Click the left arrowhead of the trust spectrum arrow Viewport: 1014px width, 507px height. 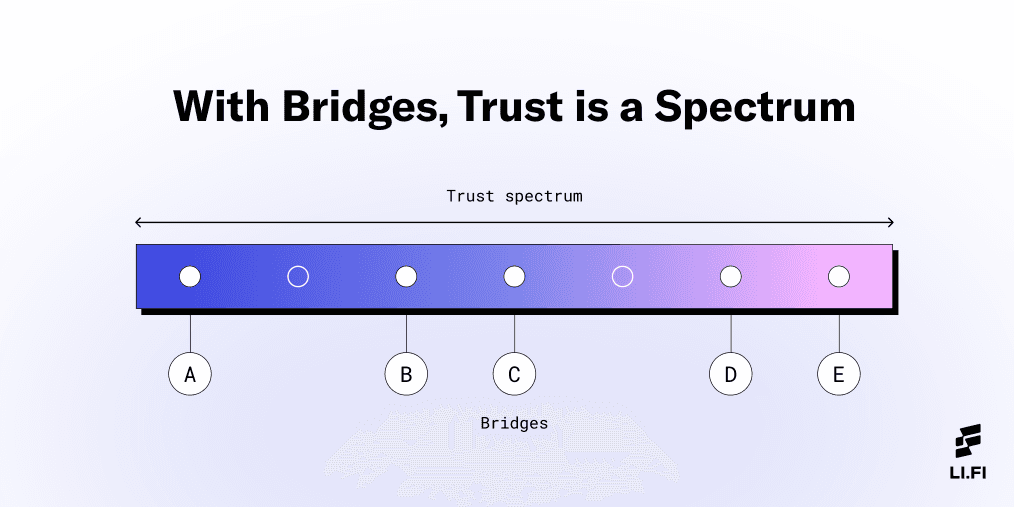[139, 223]
